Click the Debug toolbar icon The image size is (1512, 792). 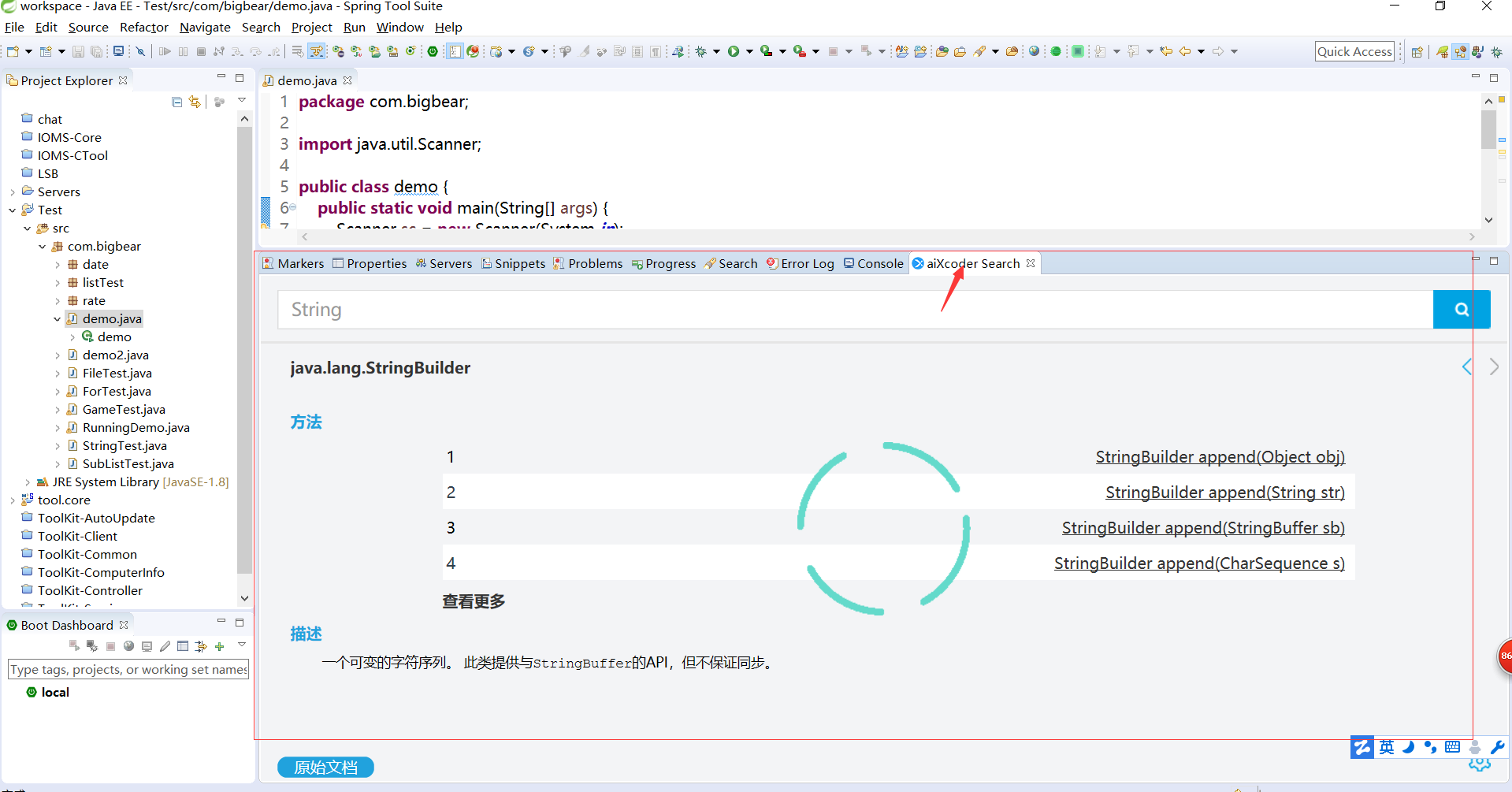coord(700,50)
